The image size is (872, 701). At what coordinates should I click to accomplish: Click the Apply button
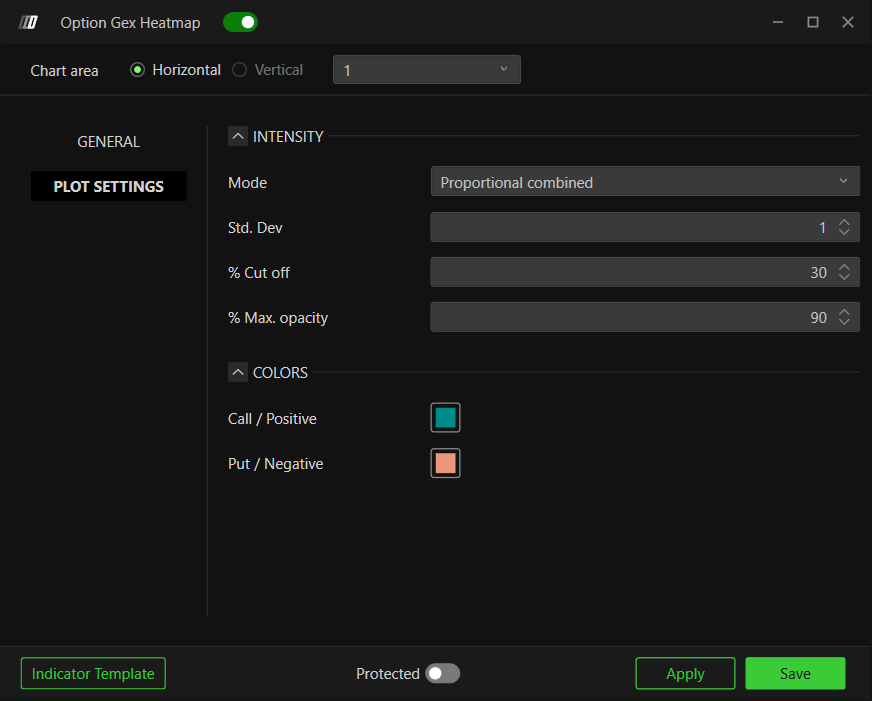coord(685,673)
